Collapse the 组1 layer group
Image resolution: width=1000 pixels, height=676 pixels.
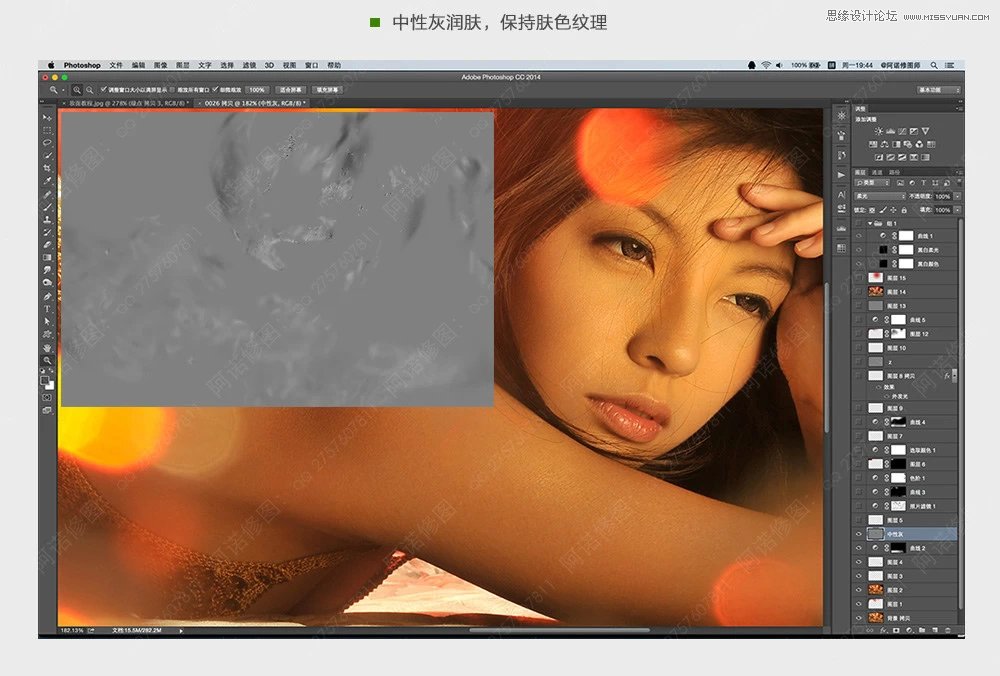pyautogui.click(x=871, y=223)
